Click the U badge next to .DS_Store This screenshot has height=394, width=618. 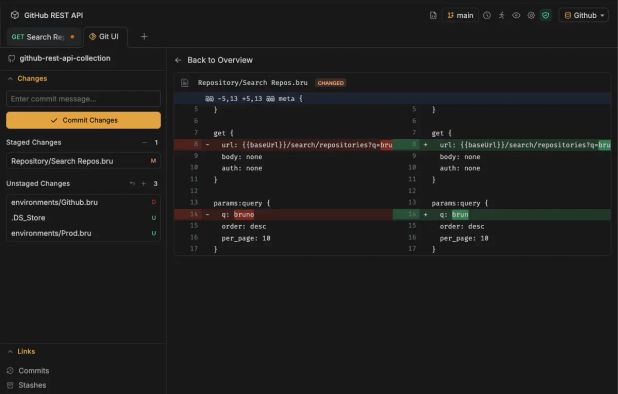tap(154, 218)
